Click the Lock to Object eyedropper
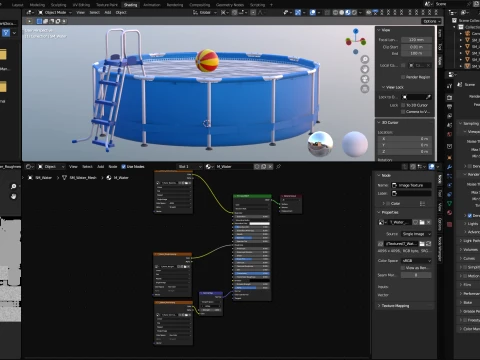This screenshot has height=360, width=480. tap(428, 97)
